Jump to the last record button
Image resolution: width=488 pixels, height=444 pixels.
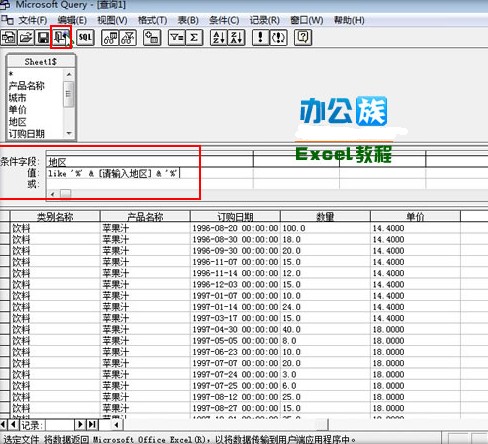click(92, 425)
